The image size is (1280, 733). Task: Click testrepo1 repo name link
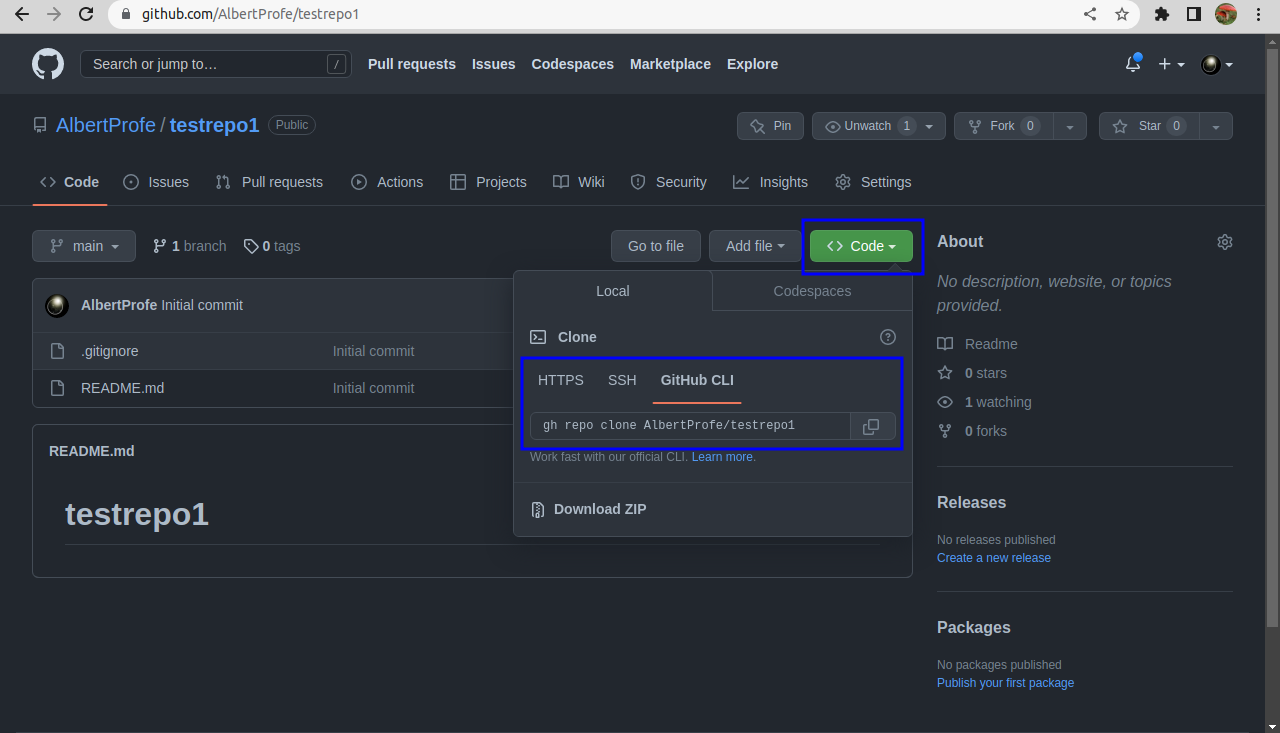click(x=214, y=125)
